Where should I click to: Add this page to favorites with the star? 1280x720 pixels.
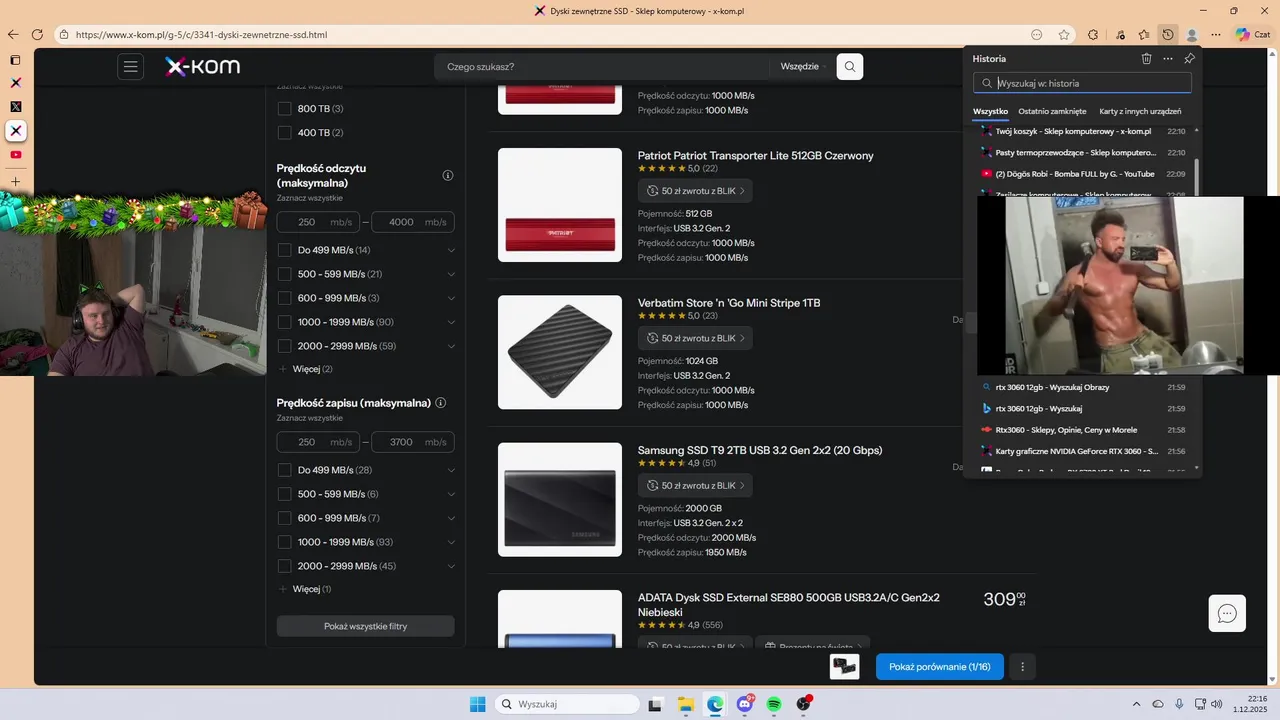[1064, 34]
